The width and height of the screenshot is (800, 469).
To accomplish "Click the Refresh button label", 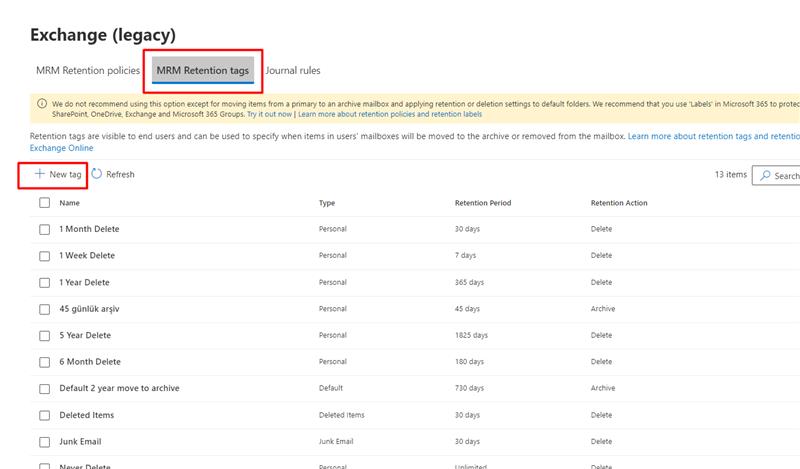I will (120, 174).
